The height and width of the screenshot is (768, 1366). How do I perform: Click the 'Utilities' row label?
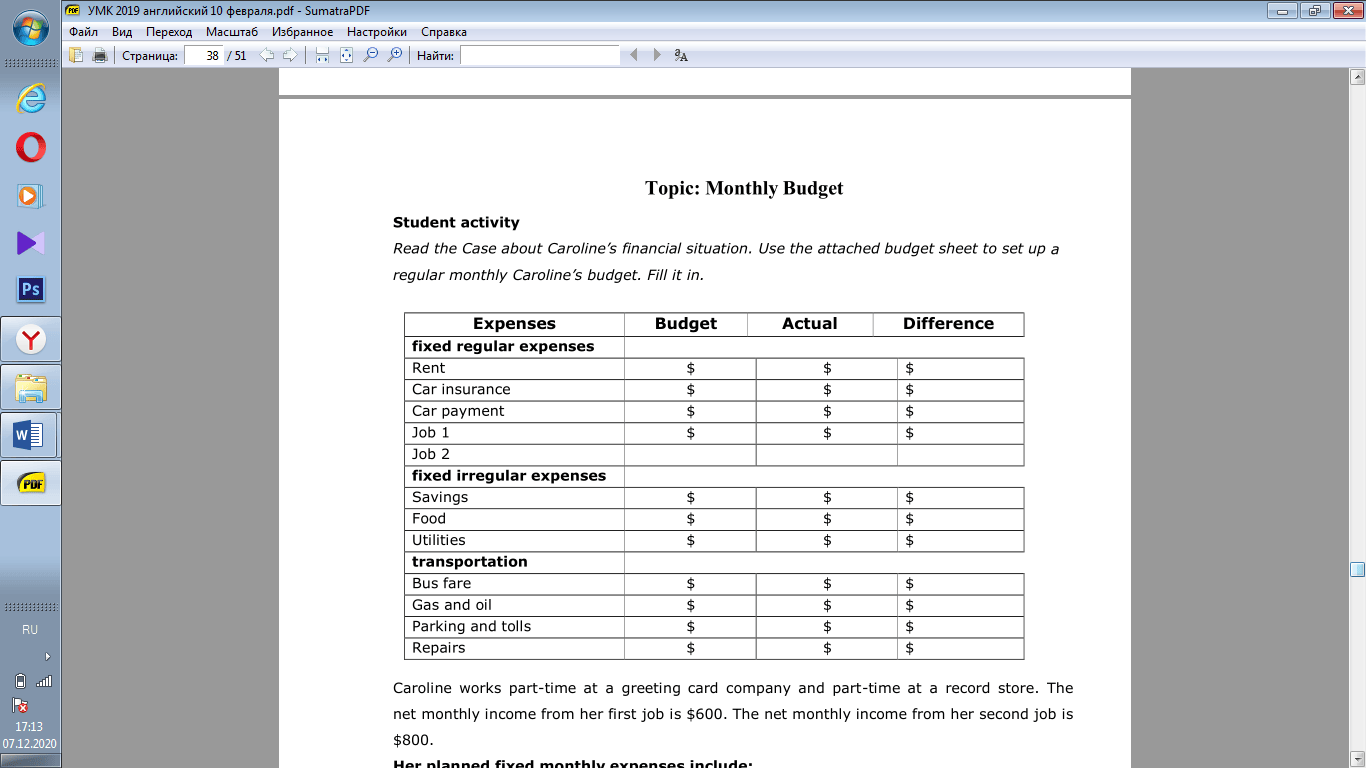point(439,540)
